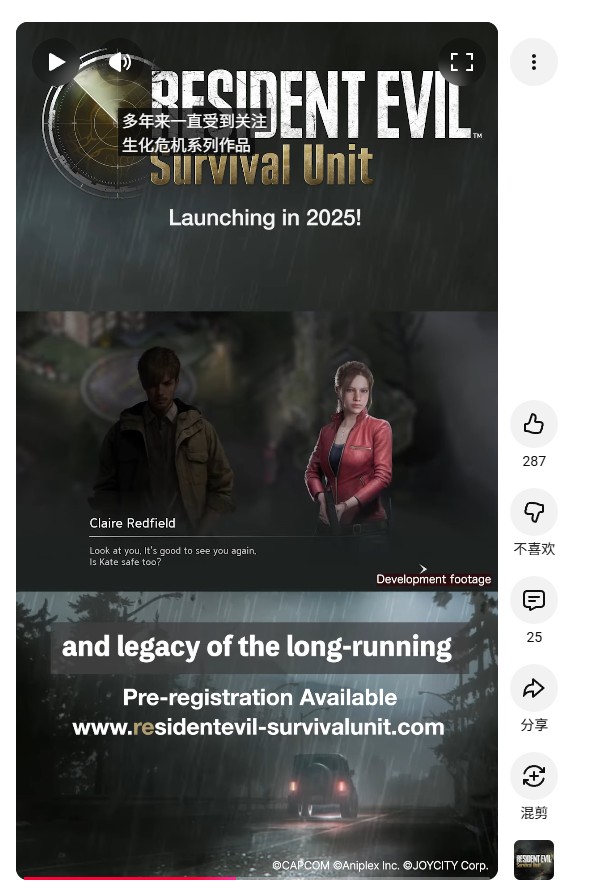This screenshot has width=596, height=890.
Task: Click the Chinese subtitle caption overlay
Action: coord(194,133)
